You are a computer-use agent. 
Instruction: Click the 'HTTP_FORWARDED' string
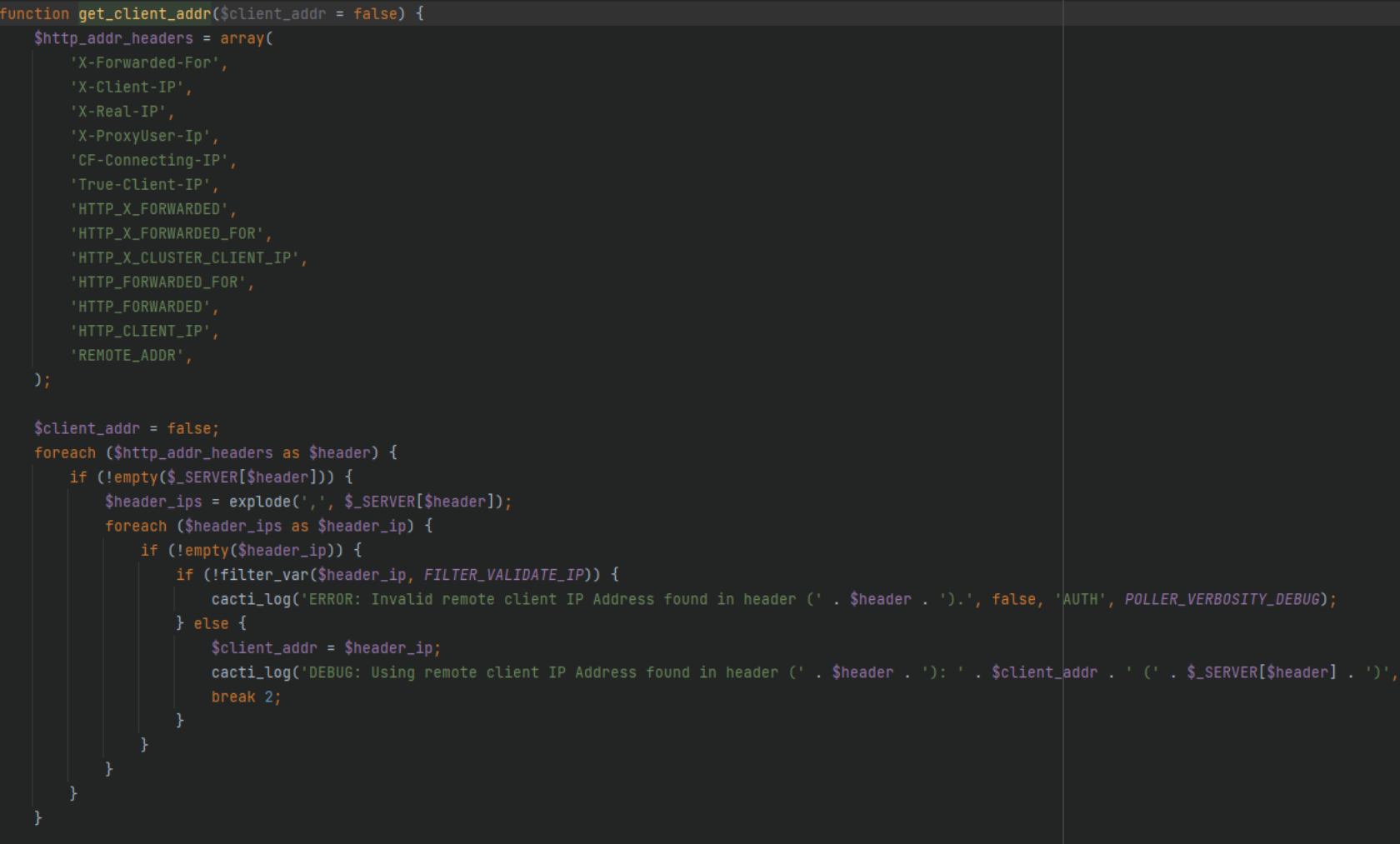click(140, 307)
